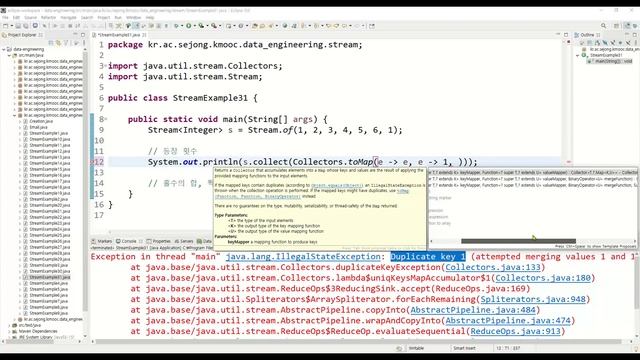Click the error marker on line 12
Image resolution: width=640 pixels, height=360 pixels.
pyautogui.click(x=92, y=162)
